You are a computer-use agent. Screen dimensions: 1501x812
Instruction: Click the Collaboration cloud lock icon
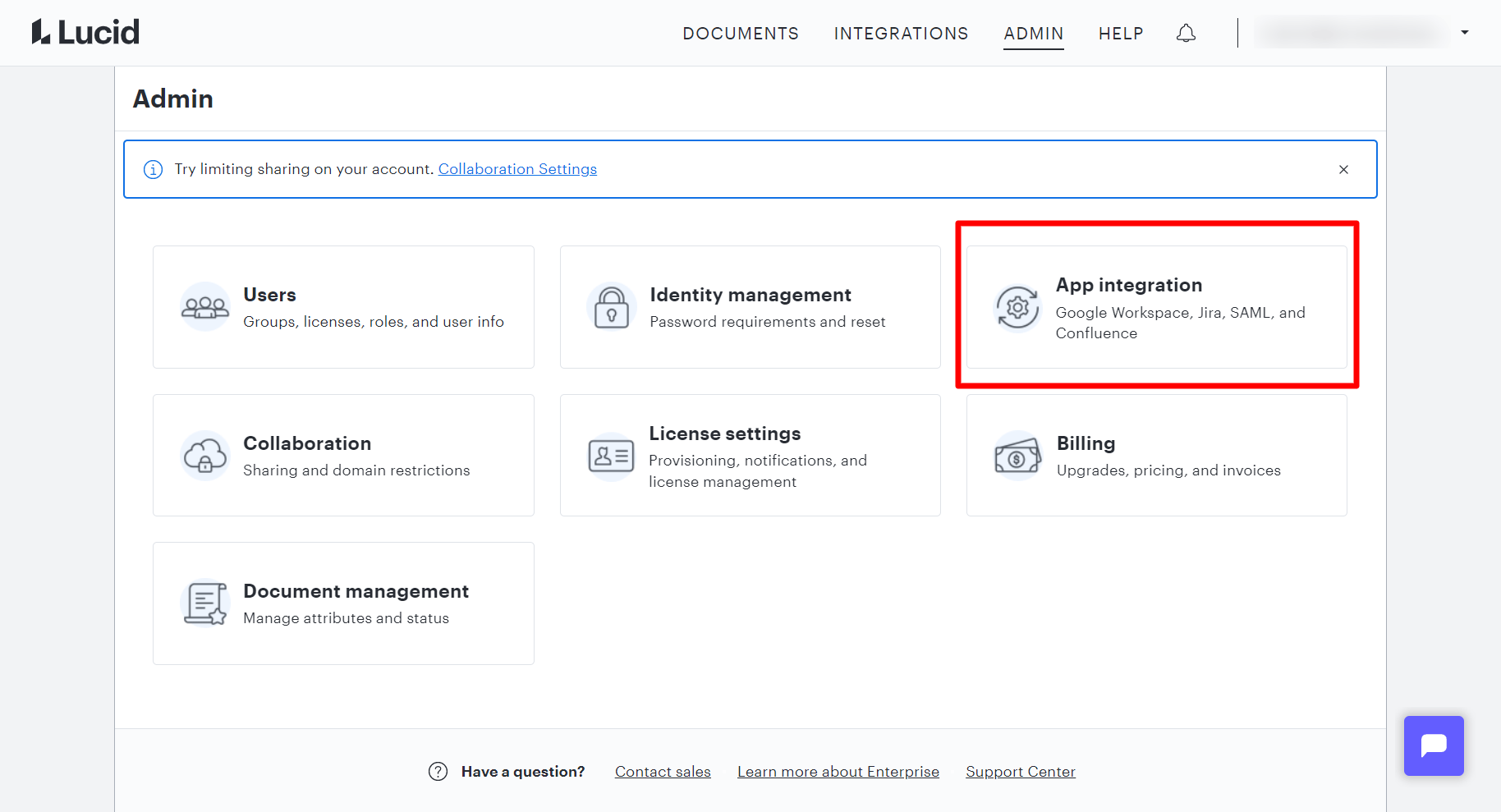tap(205, 456)
